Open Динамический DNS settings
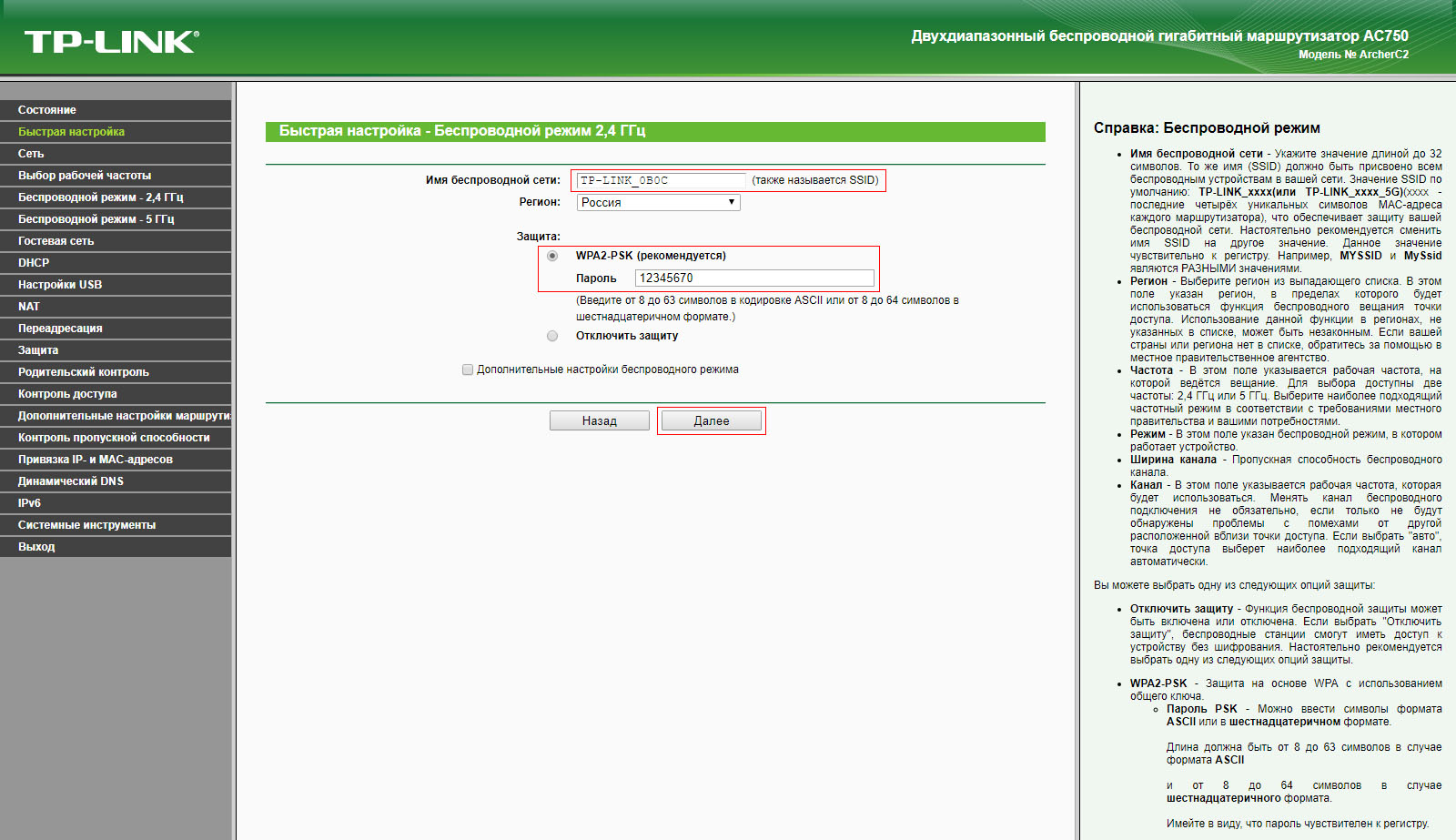Image resolution: width=1456 pixels, height=840 pixels. (116, 481)
